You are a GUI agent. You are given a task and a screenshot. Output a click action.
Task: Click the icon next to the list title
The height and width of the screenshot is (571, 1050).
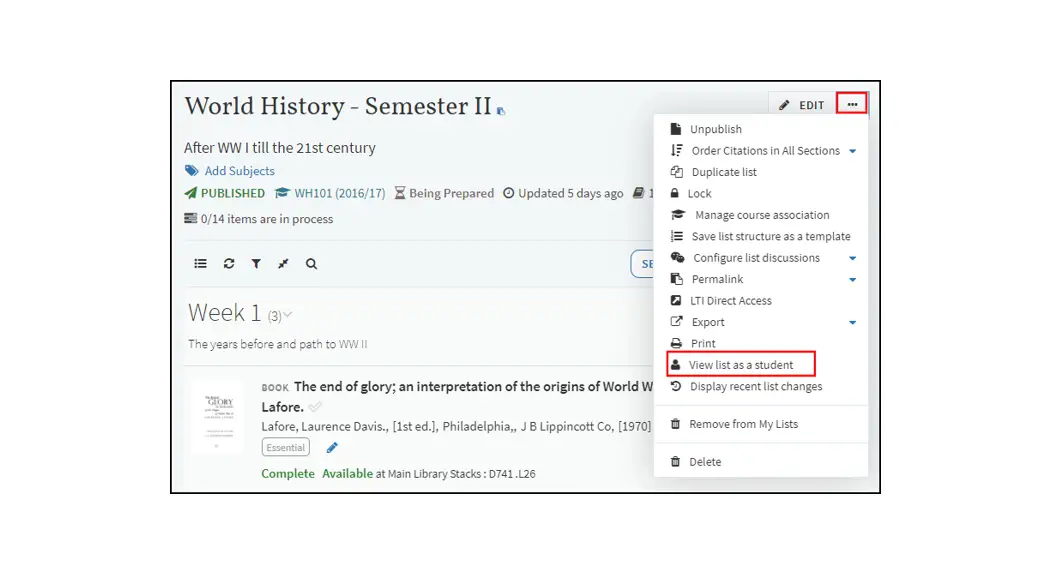pos(500,111)
